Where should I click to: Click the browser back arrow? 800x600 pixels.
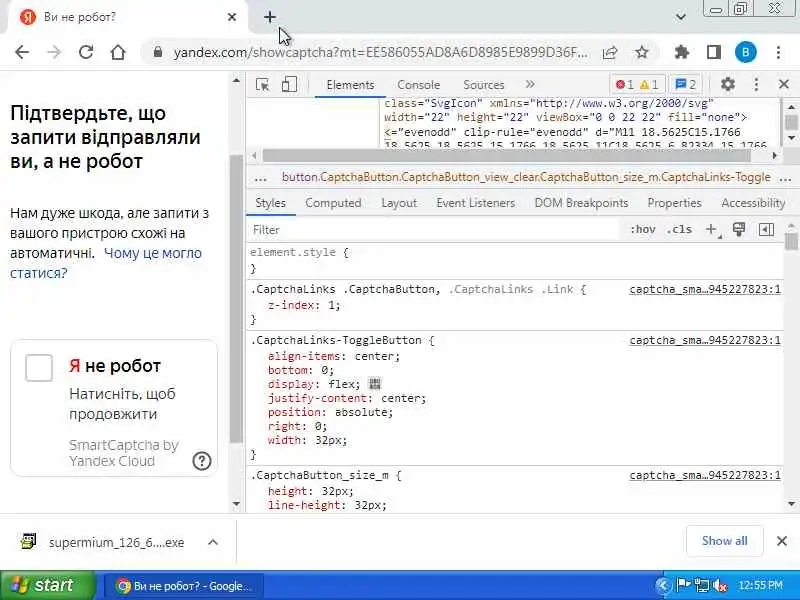click(22, 52)
